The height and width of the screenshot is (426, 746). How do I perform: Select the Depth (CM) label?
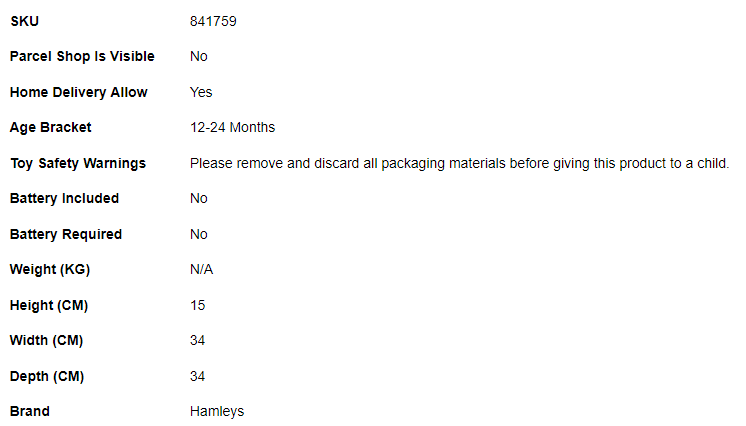[47, 376]
